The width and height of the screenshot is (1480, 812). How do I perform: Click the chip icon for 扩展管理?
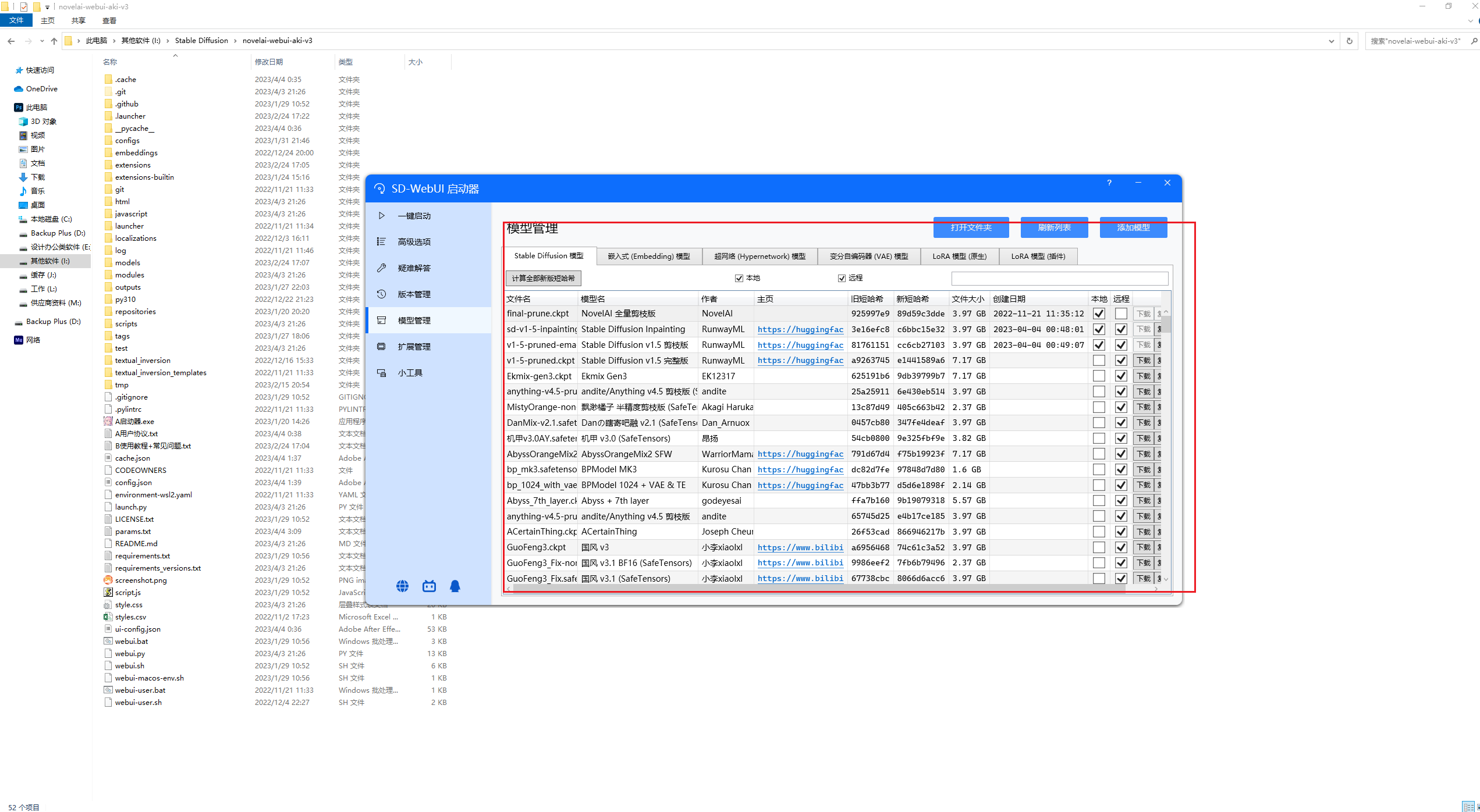(x=381, y=347)
